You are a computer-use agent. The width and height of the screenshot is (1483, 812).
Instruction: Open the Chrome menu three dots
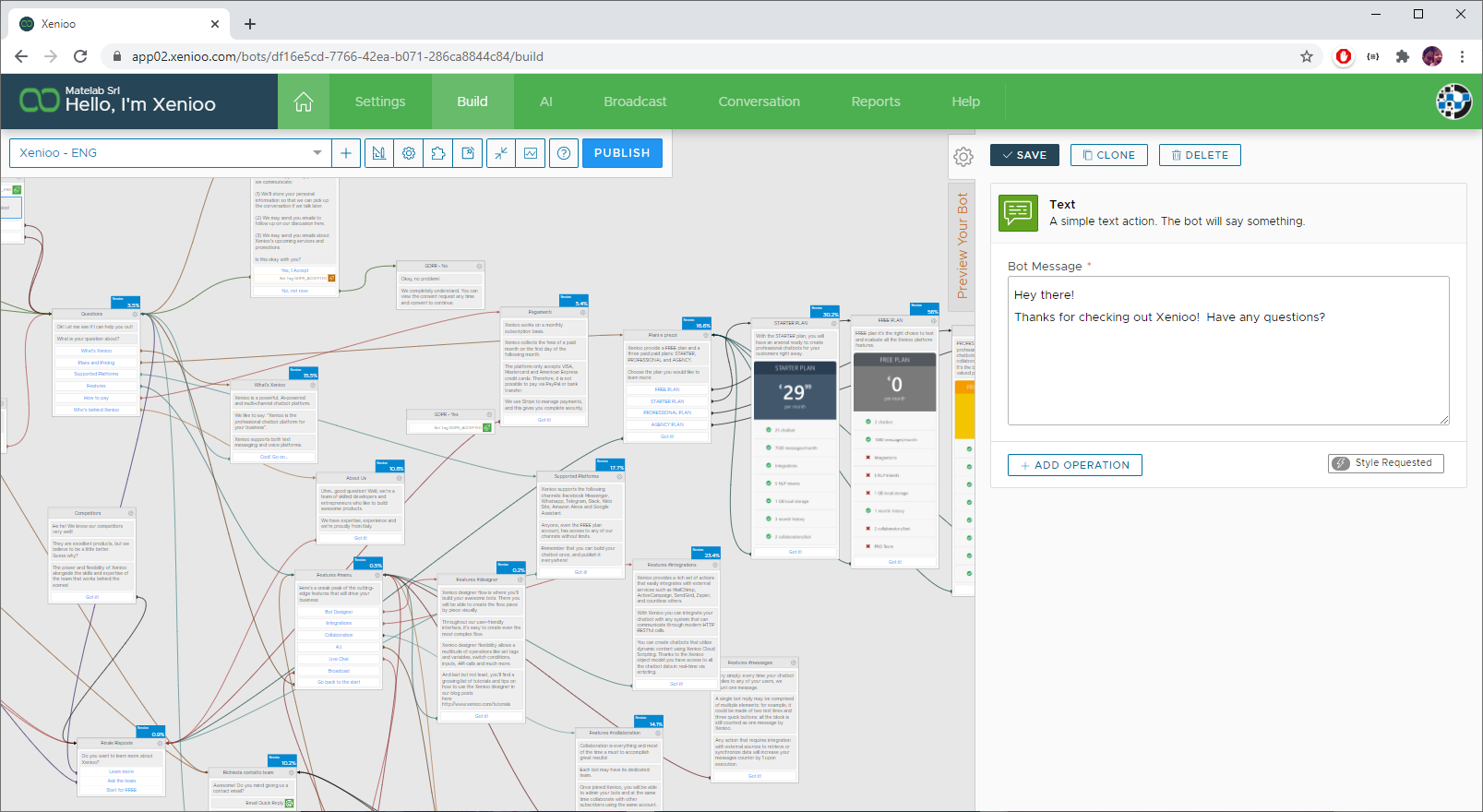point(1462,56)
